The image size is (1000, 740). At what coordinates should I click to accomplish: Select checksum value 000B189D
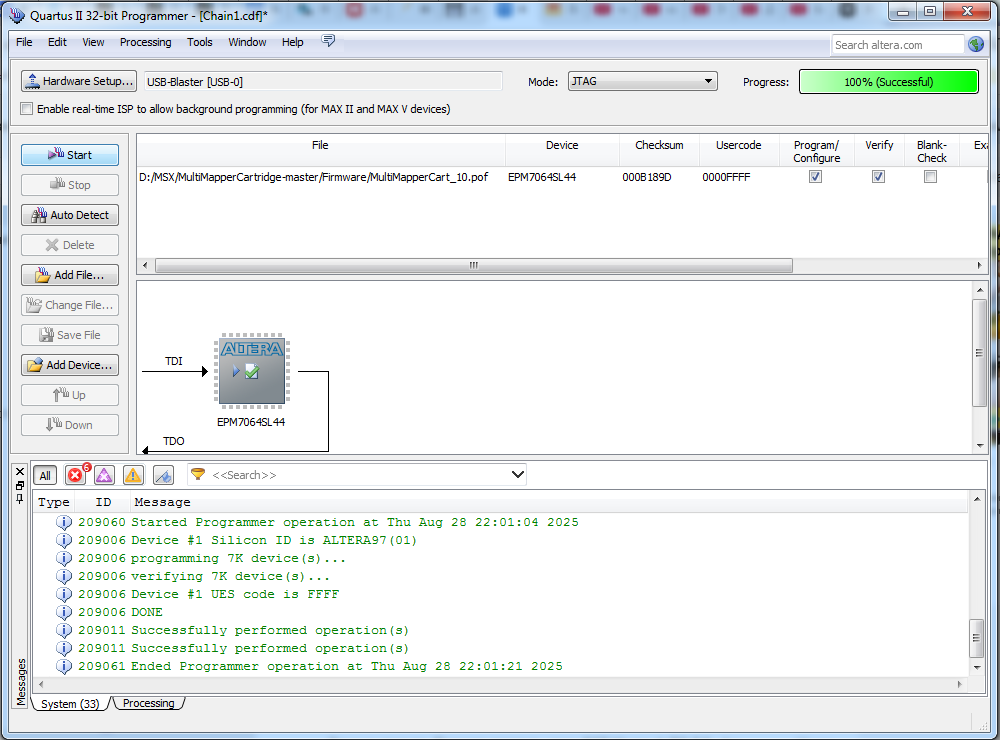point(647,177)
